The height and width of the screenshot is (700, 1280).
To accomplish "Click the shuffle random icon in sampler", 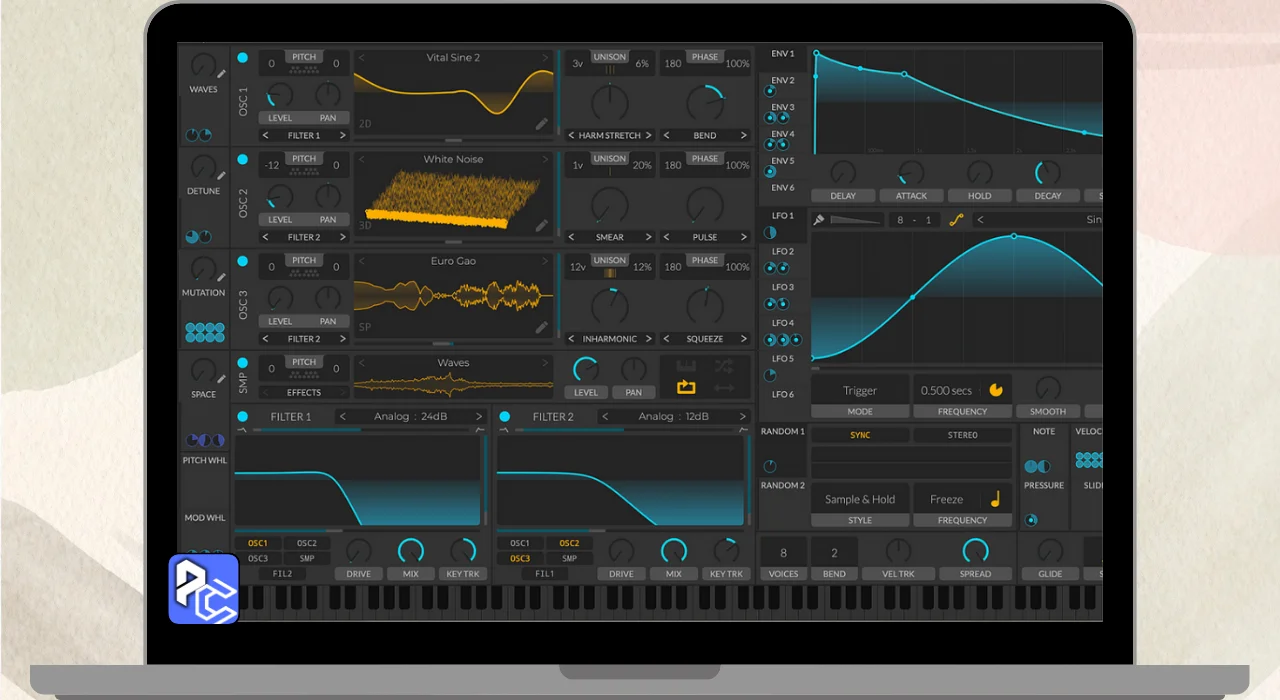I will 725,366.
